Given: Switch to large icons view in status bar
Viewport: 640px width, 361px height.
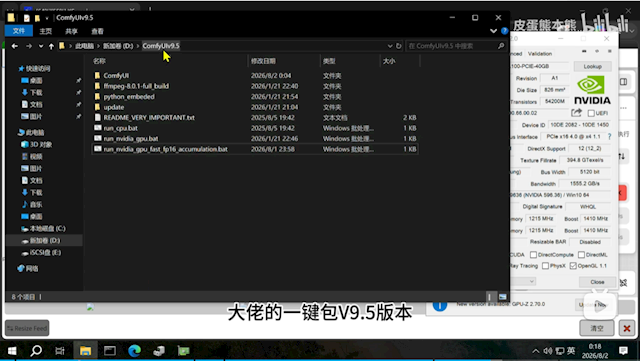Looking at the screenshot, I should click(x=502, y=297).
